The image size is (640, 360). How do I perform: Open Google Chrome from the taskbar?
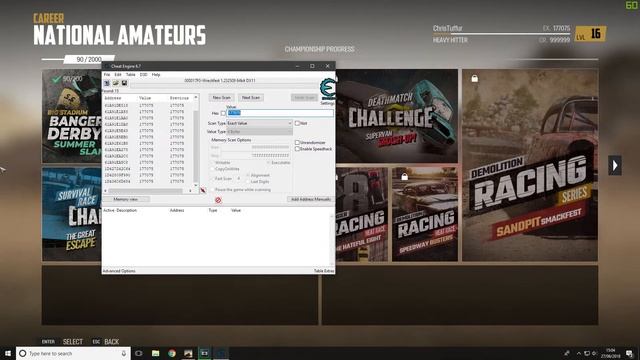(x=172, y=353)
